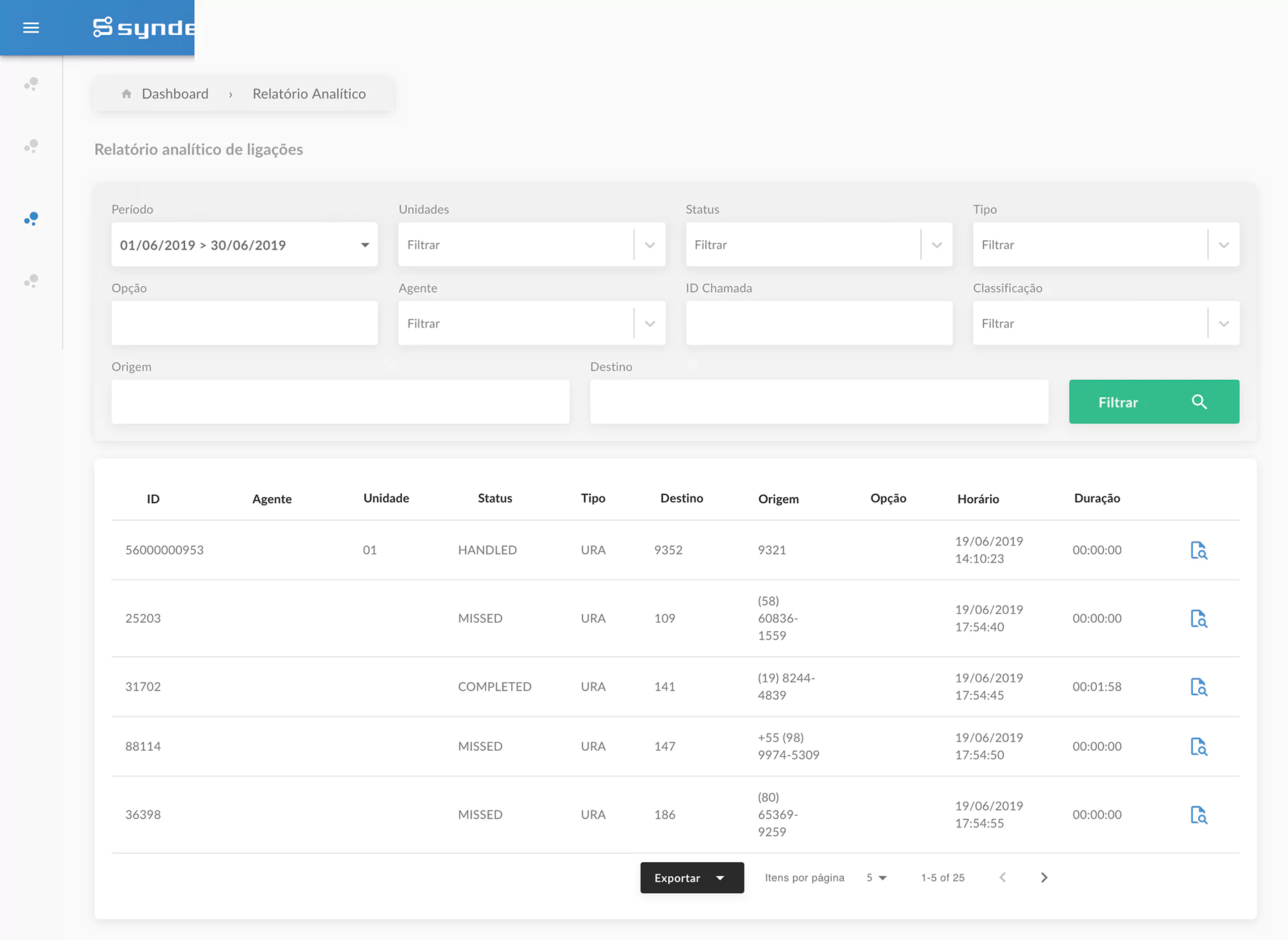The height and width of the screenshot is (940, 1288).
Task: Expand the Classificação filter dropdown
Action: coord(1224,323)
